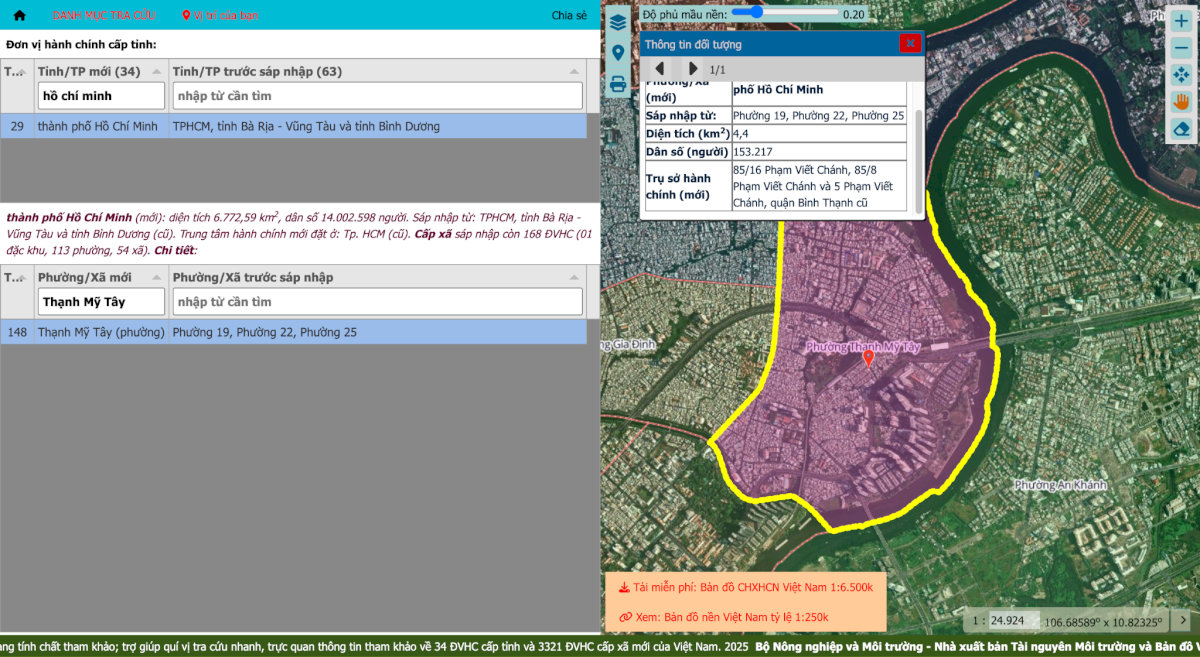Open the map layers panel

(x=618, y=22)
